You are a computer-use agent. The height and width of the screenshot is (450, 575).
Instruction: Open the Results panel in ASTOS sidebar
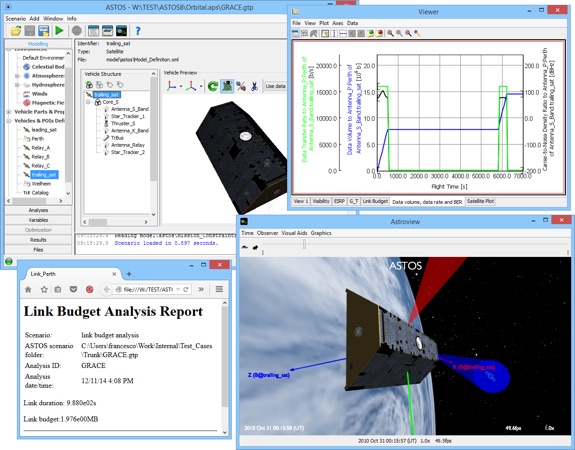[x=38, y=240]
